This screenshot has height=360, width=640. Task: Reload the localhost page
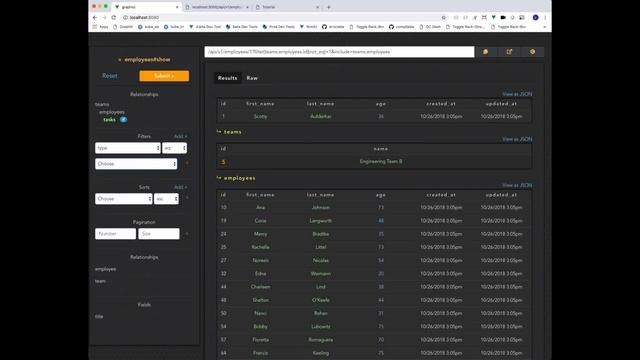[113, 18]
